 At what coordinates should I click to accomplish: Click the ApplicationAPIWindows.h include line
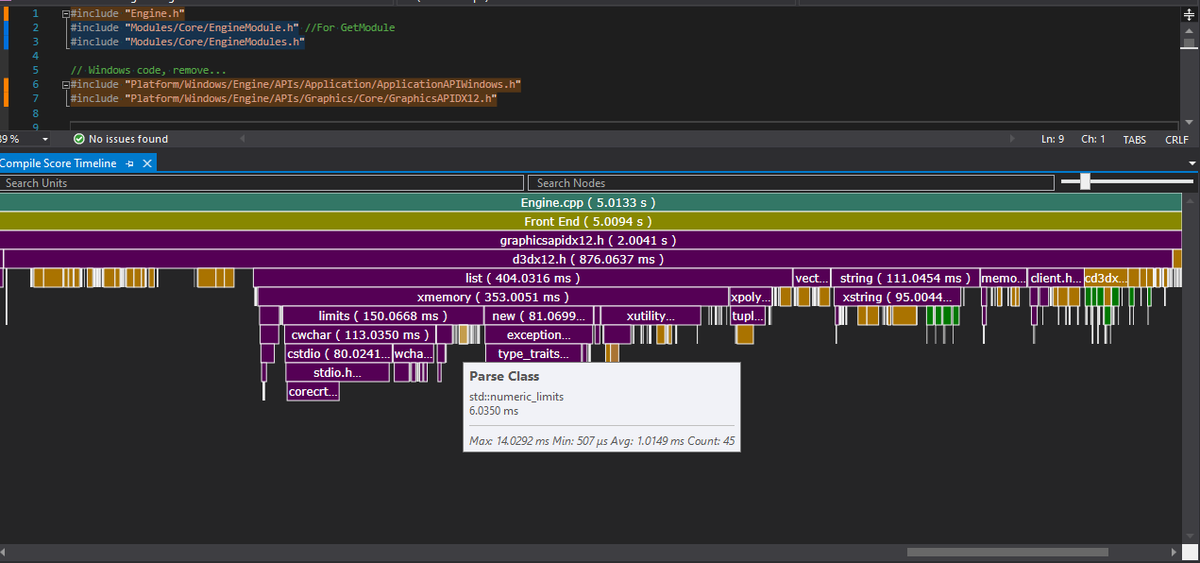[x=297, y=85]
